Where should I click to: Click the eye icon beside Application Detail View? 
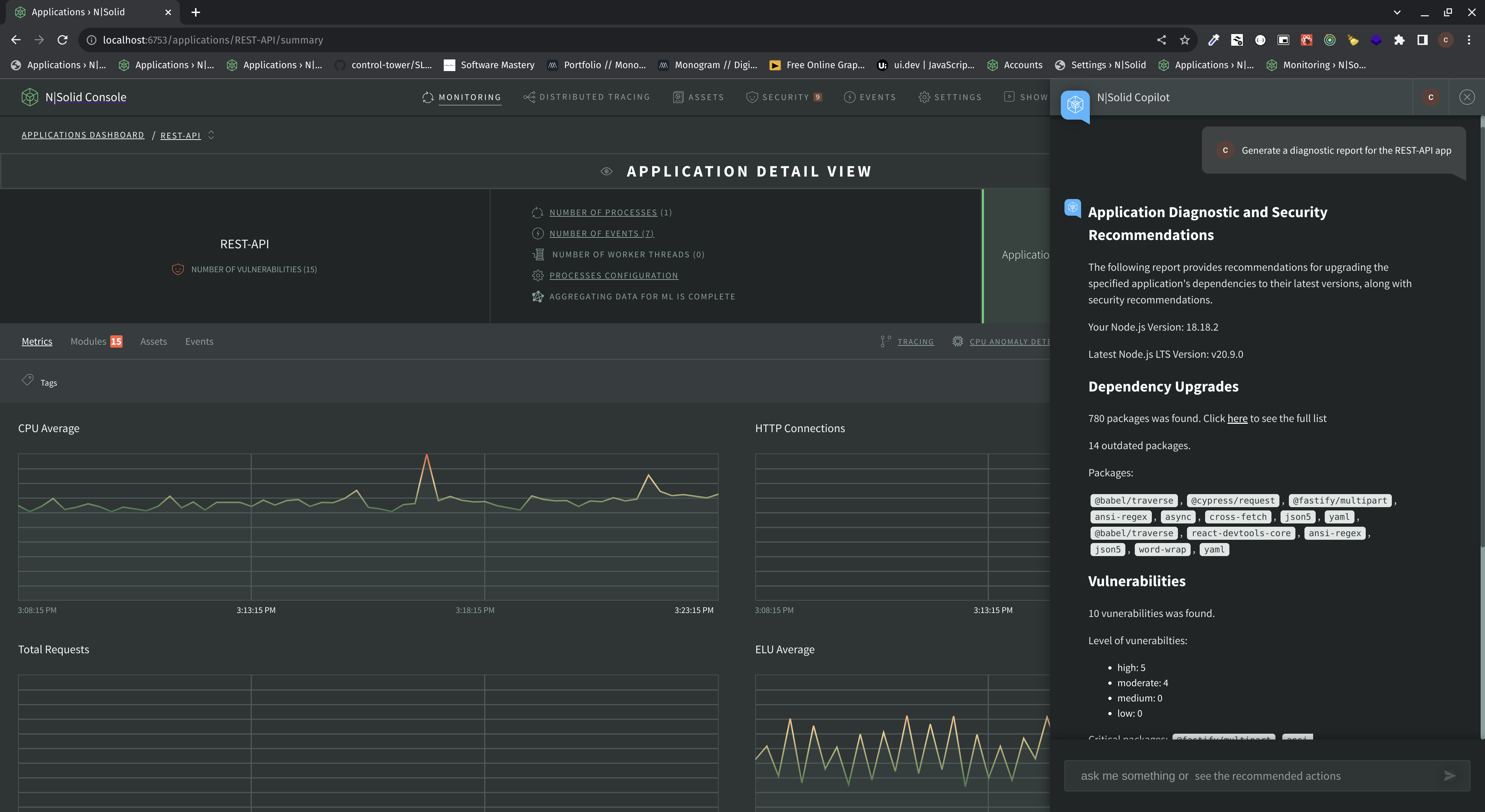[x=606, y=171]
